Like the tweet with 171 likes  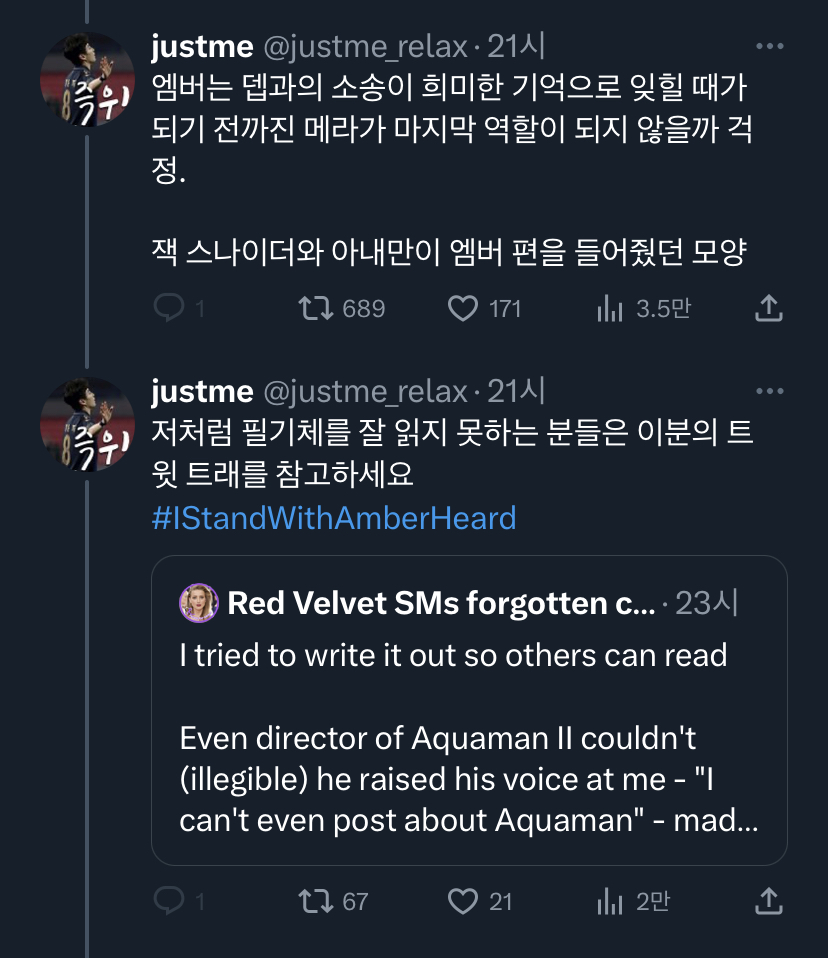pos(462,309)
